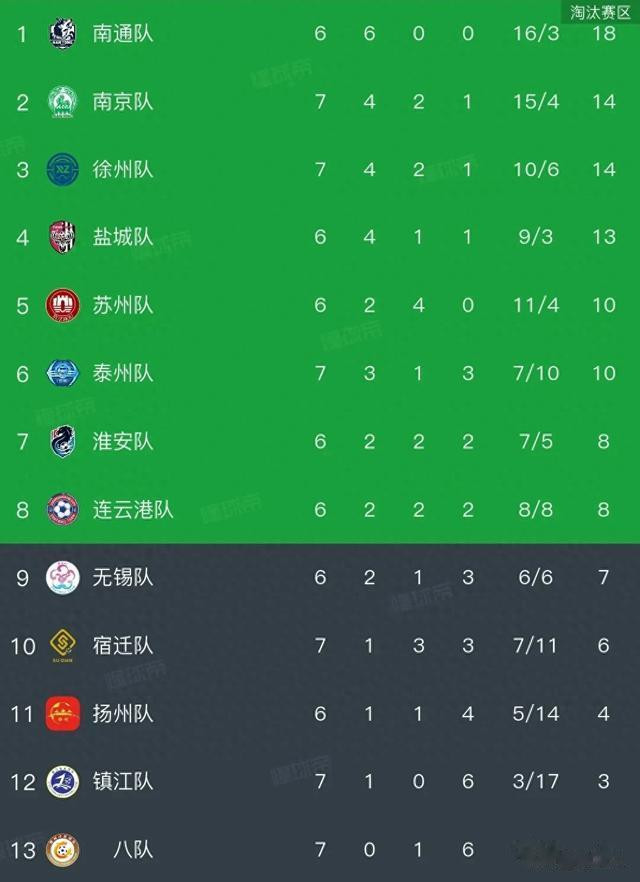Select the 徐州队 XZ logo
Screen dimensions: 640x882
62,169
